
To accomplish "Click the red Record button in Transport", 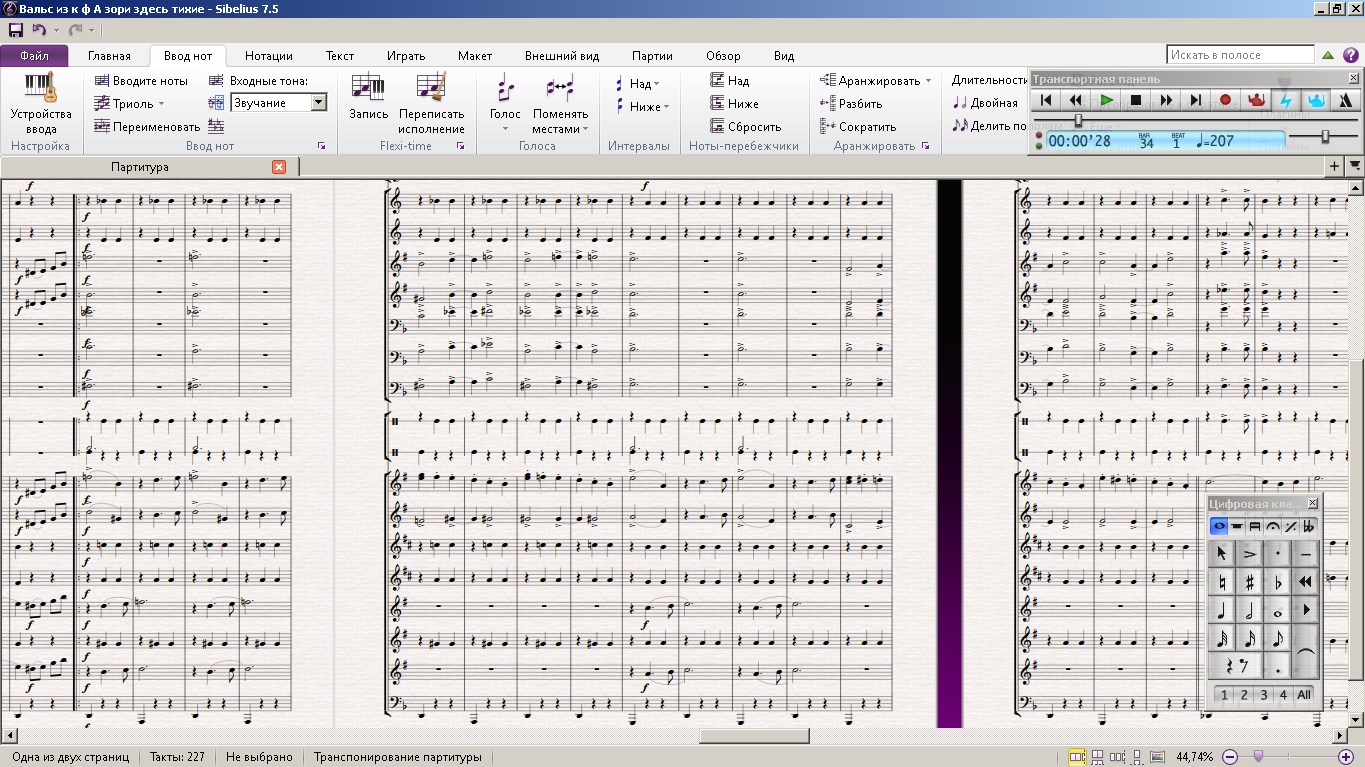I will [x=1226, y=100].
